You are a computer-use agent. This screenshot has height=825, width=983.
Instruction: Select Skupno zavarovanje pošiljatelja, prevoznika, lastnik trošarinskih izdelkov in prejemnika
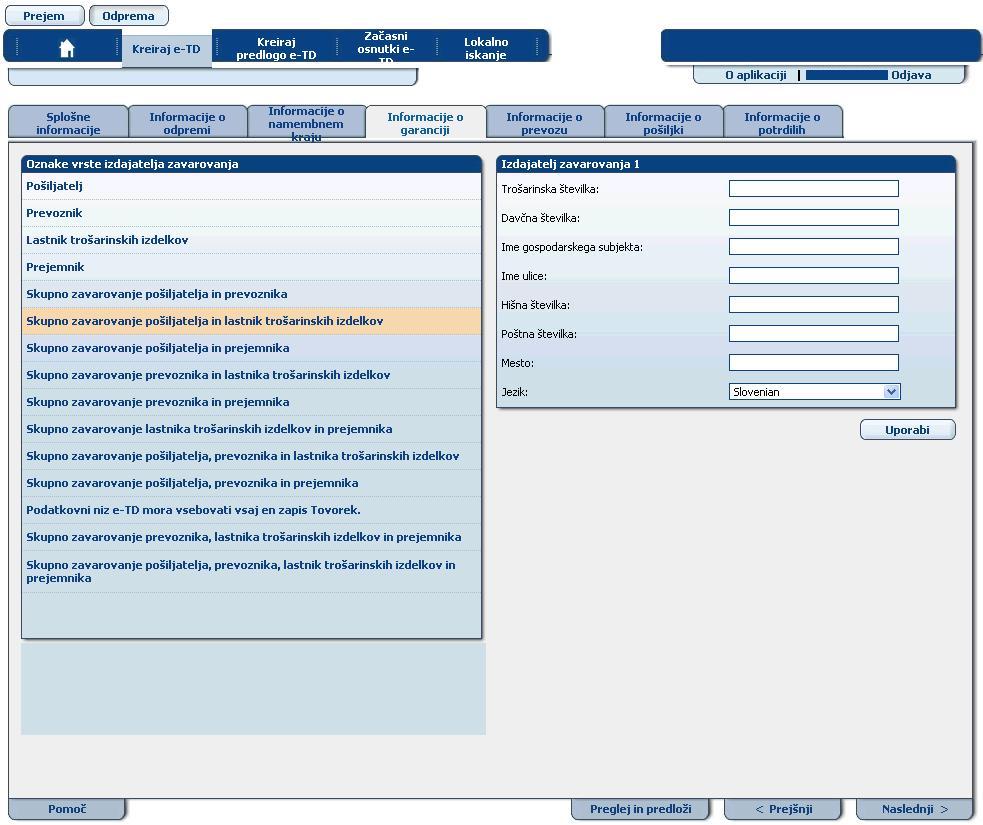click(x=251, y=571)
